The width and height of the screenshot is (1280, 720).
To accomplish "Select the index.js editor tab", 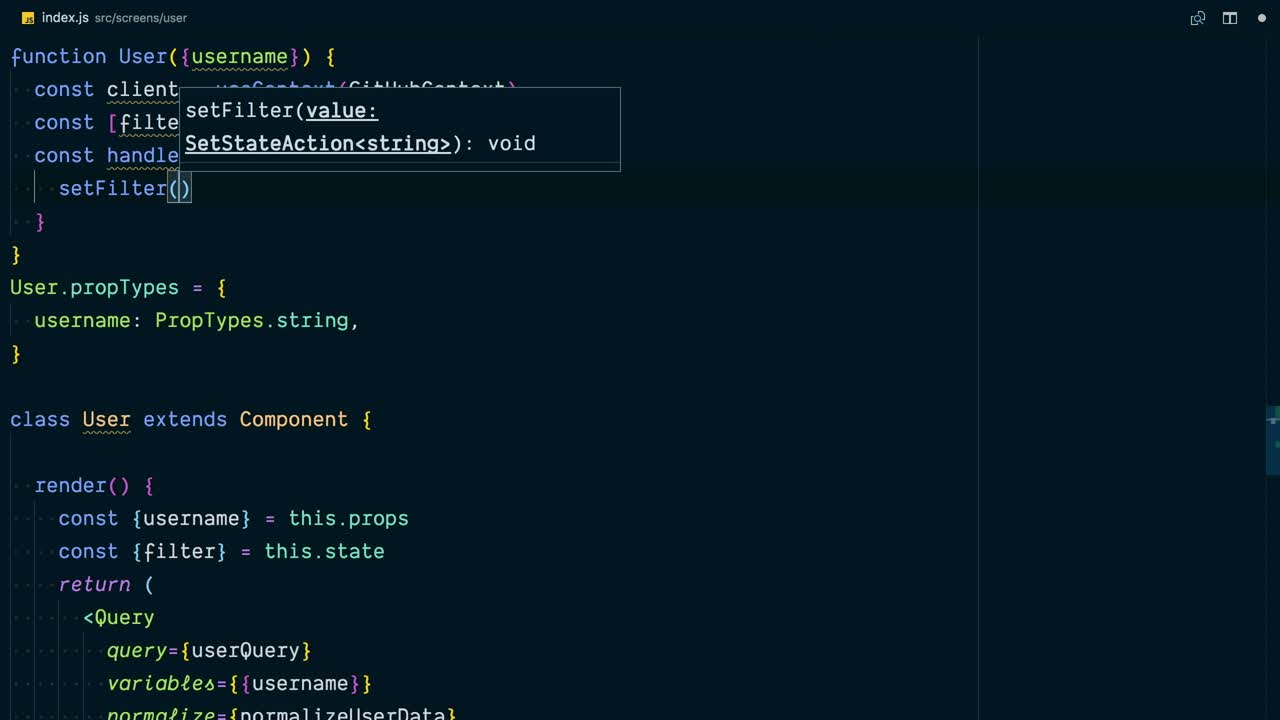I will pyautogui.click(x=64, y=17).
